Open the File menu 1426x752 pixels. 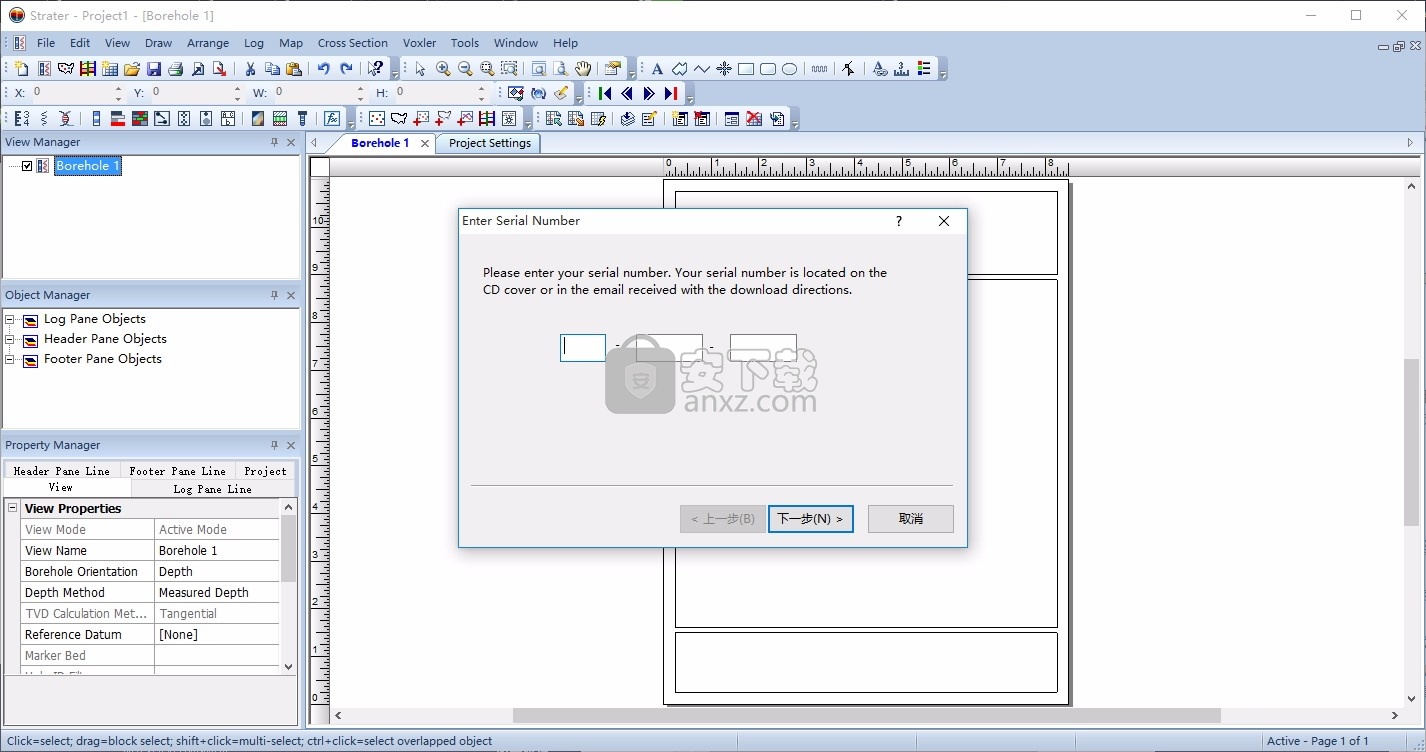click(46, 43)
